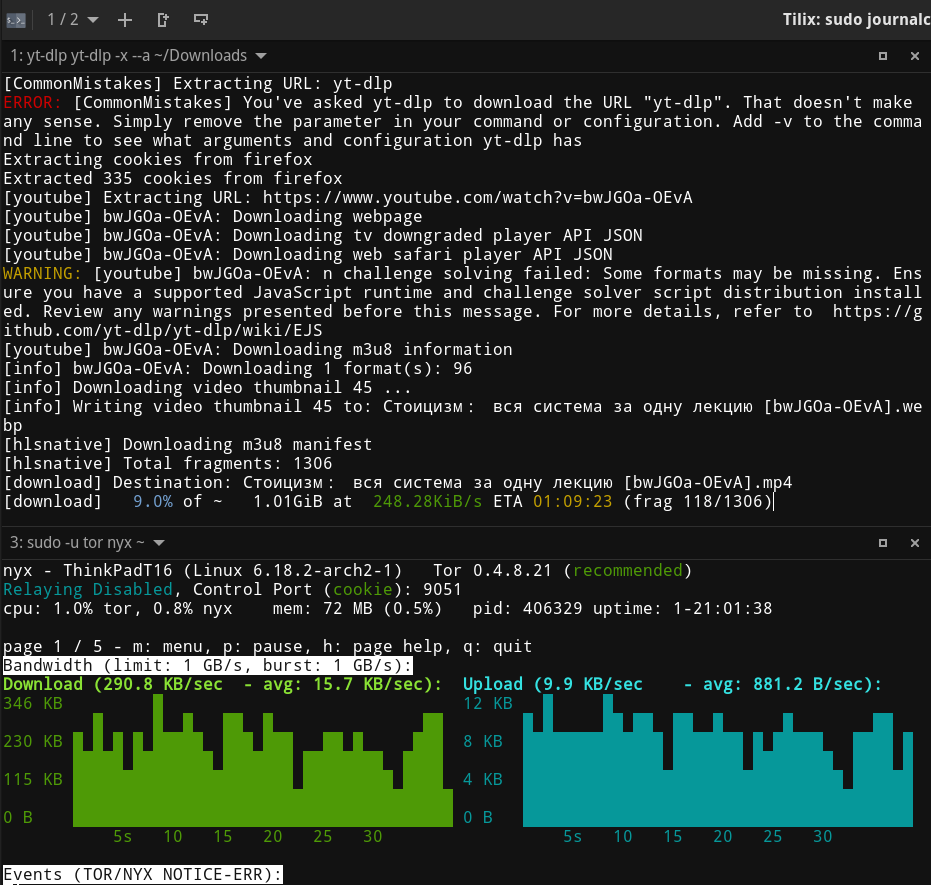Expand the 'sudo -u tor nyx' title dropdown
Viewport: 931px width, 885px height.
[x=160, y=542]
